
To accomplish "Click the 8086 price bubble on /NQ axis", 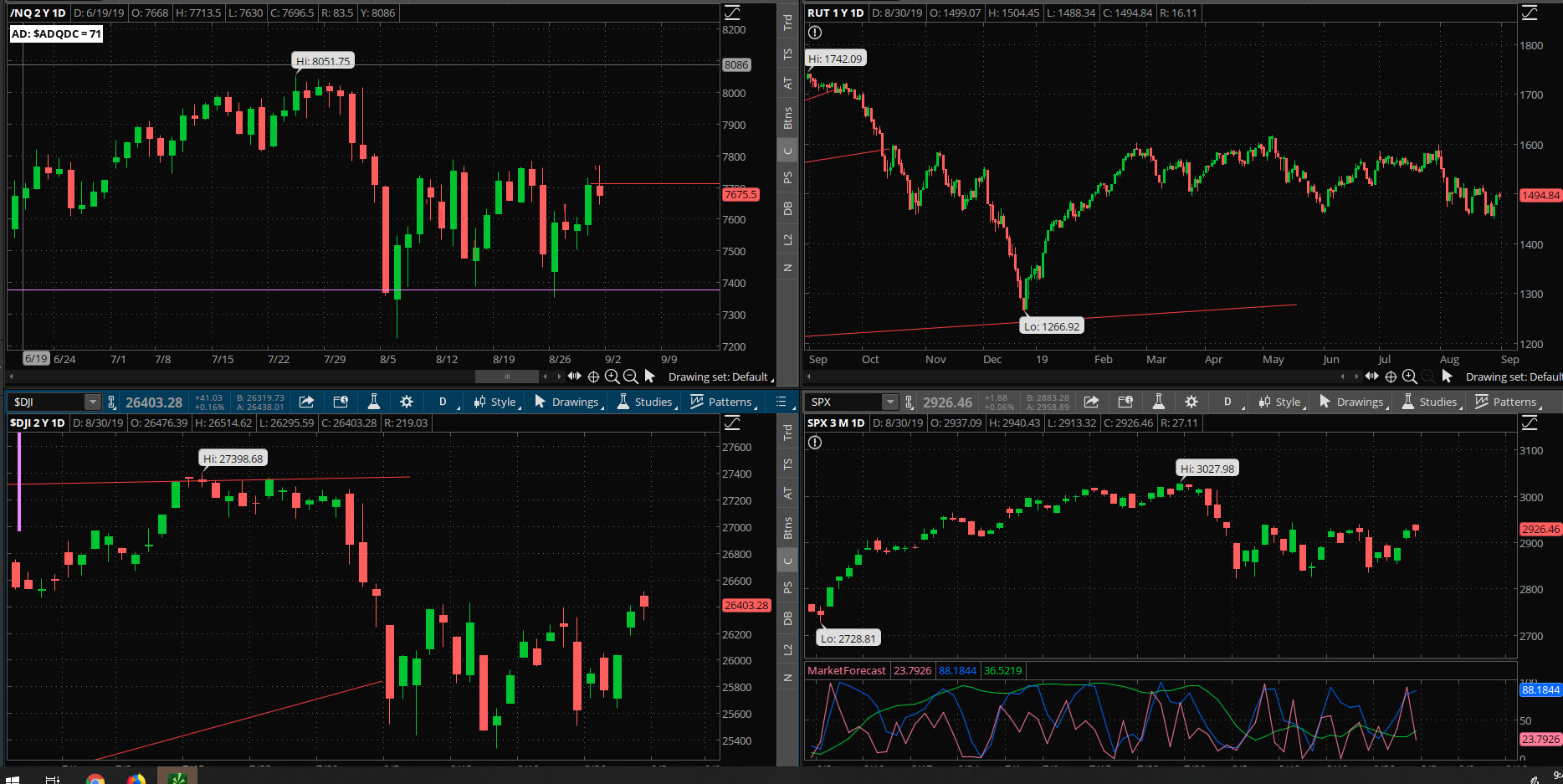I will (736, 64).
